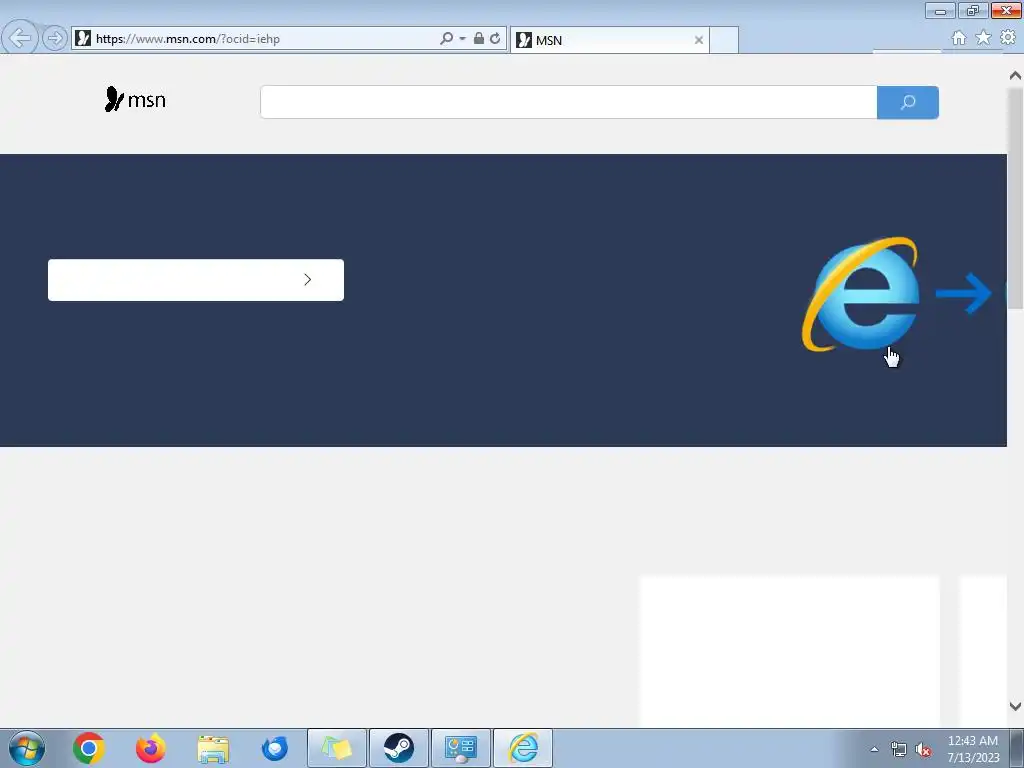Click the msn butterfly logo
Screen dimensions: 1024x768
pos(135,100)
